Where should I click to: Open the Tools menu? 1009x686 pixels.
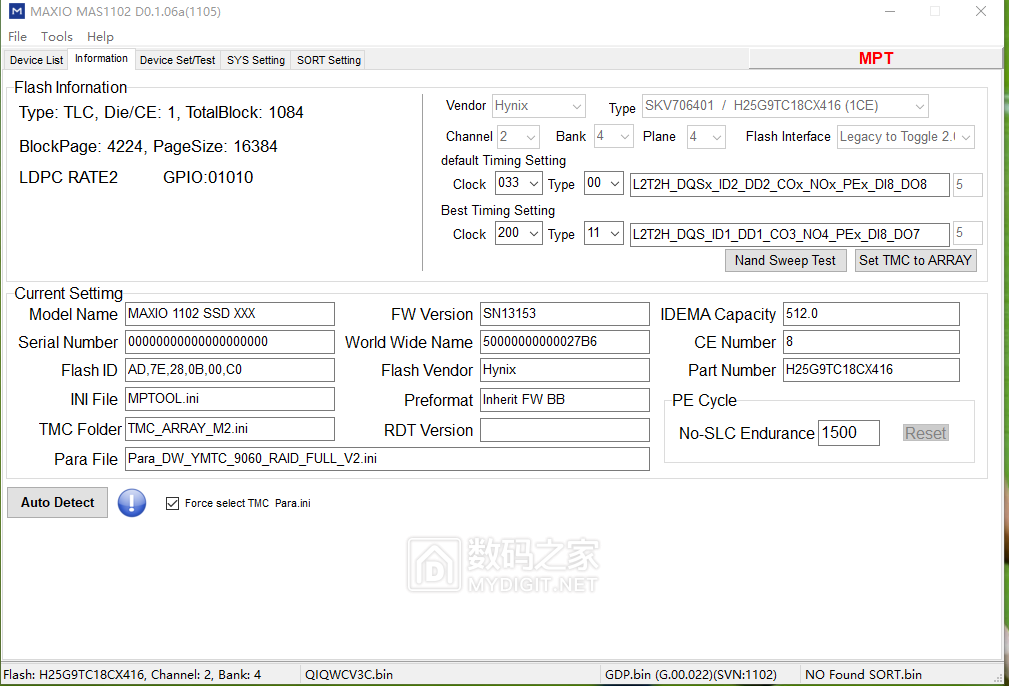[57, 37]
